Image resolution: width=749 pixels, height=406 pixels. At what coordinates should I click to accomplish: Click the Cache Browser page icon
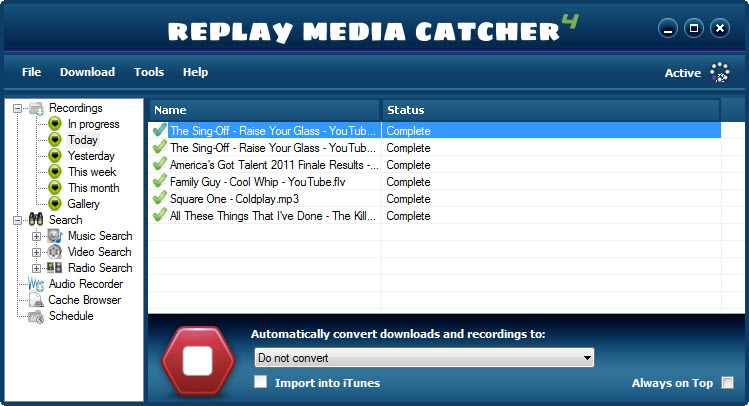pos(36,300)
